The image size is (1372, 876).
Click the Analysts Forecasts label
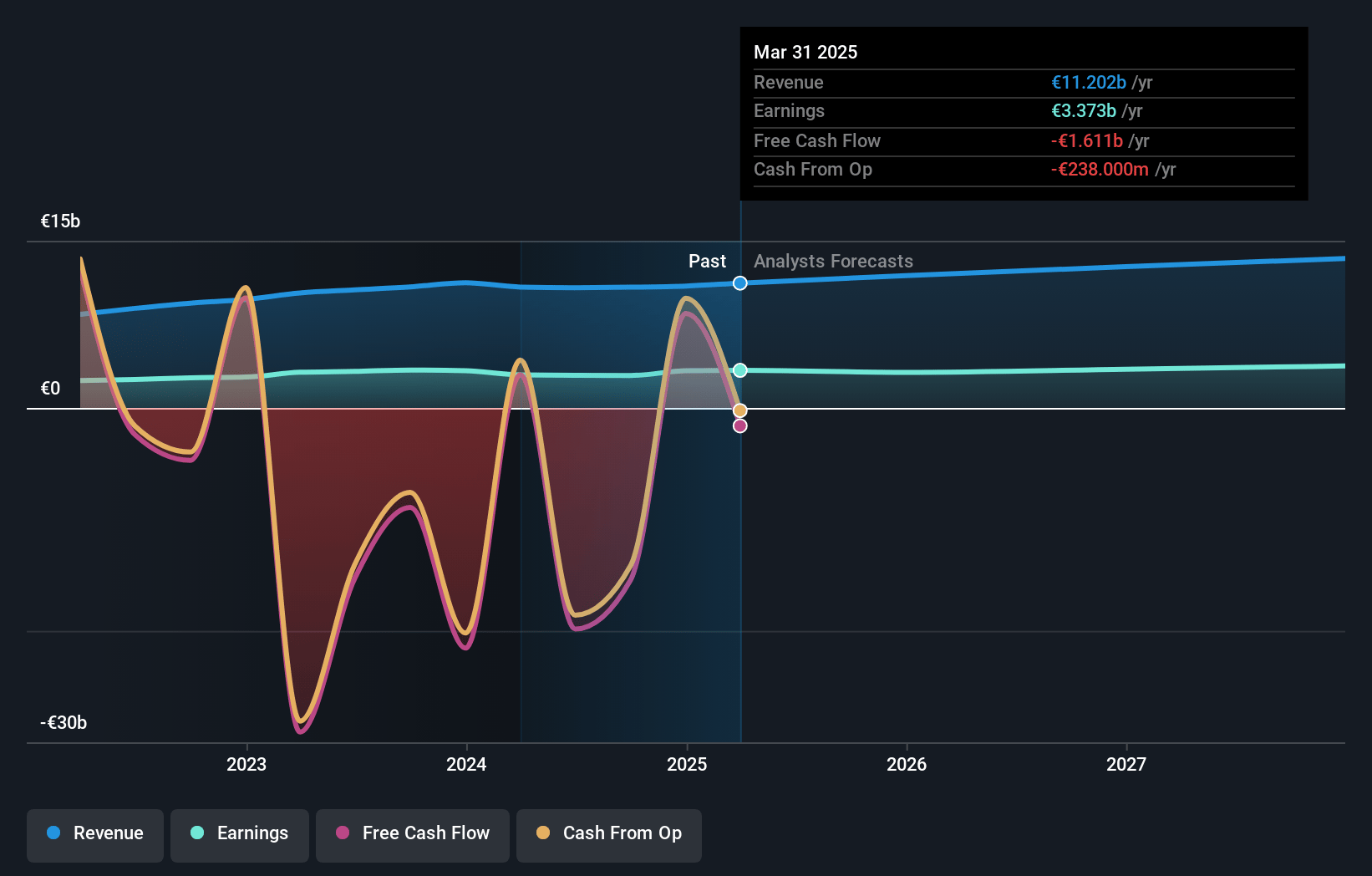point(833,262)
